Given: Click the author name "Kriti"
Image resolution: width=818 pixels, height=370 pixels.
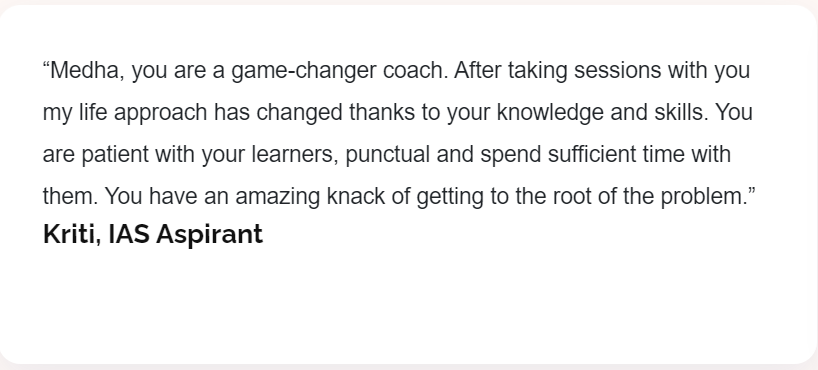Looking at the screenshot, I should click(x=69, y=234).
